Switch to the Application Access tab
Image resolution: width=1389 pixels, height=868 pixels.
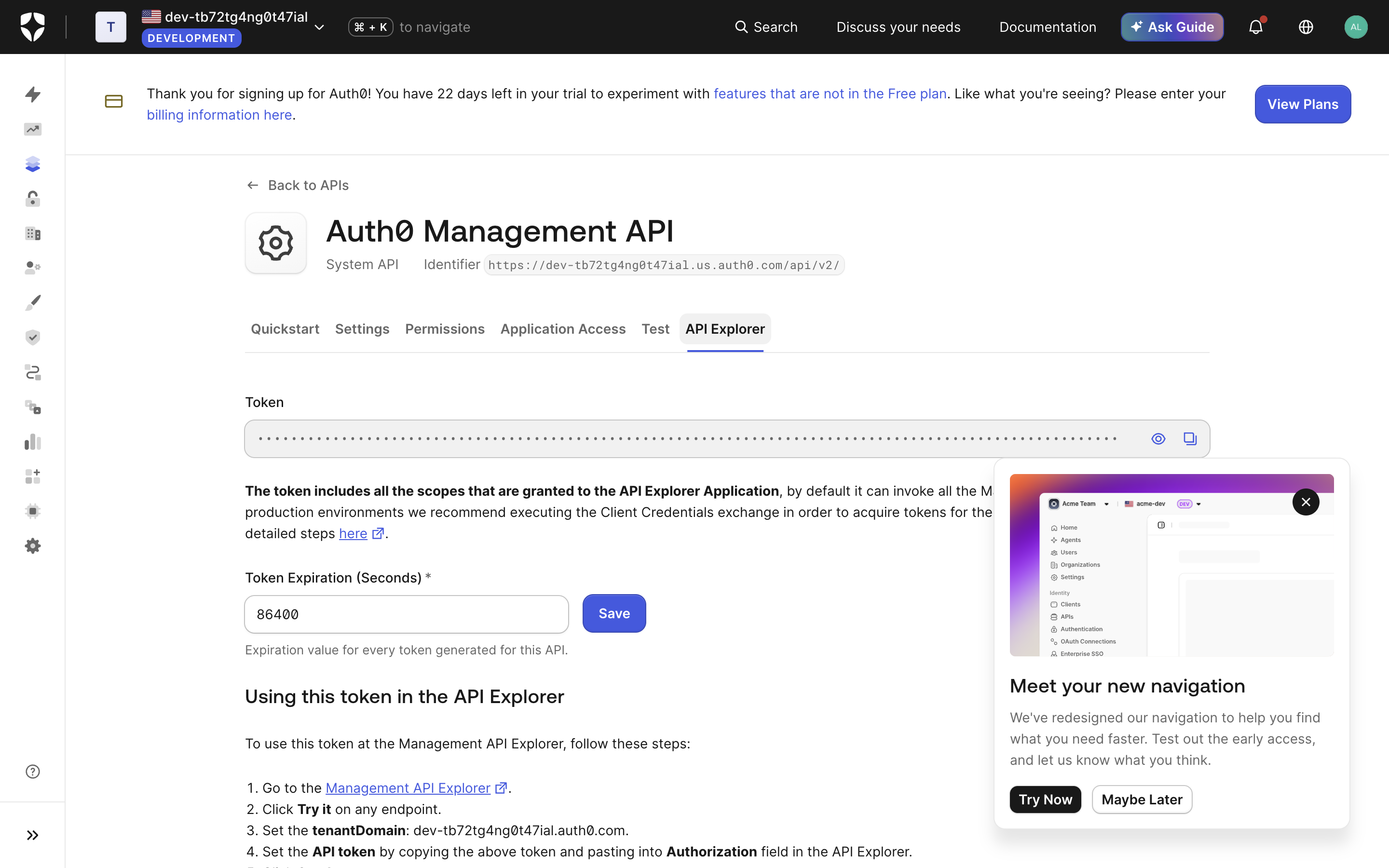(563, 329)
